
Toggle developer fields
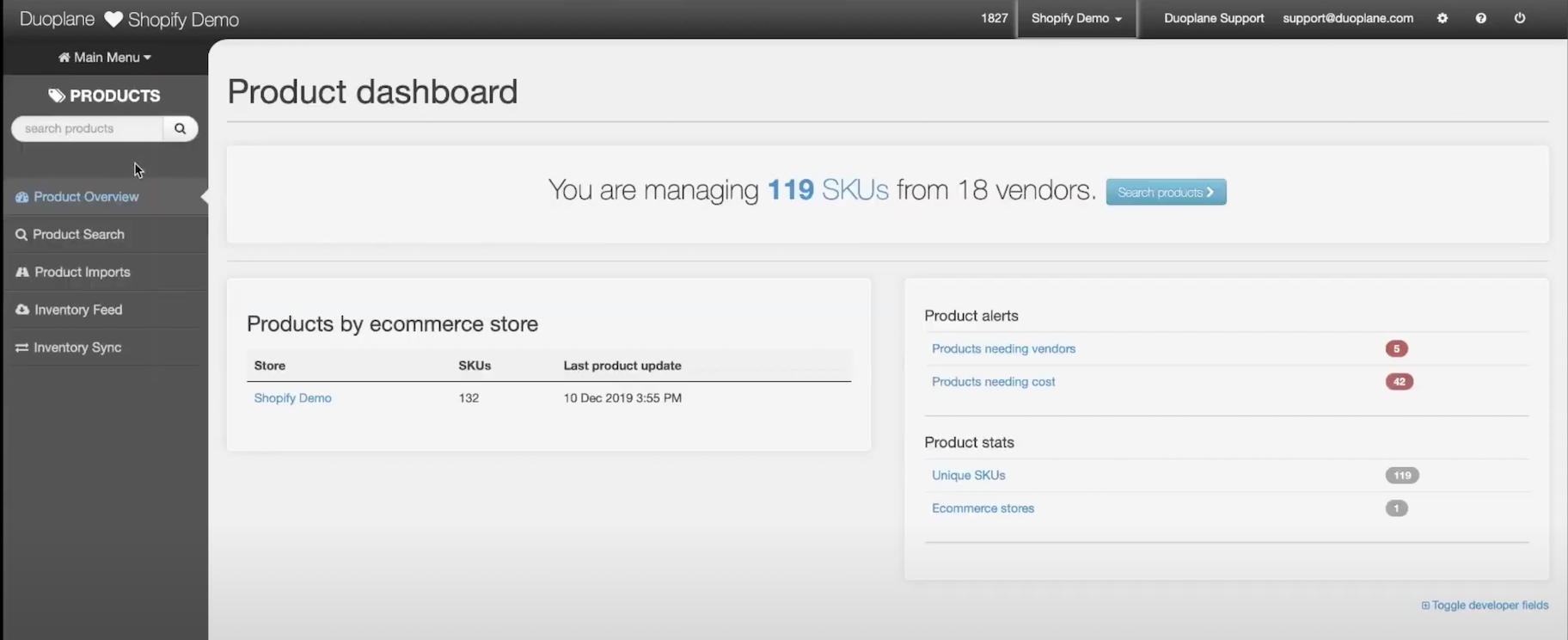(x=1485, y=606)
